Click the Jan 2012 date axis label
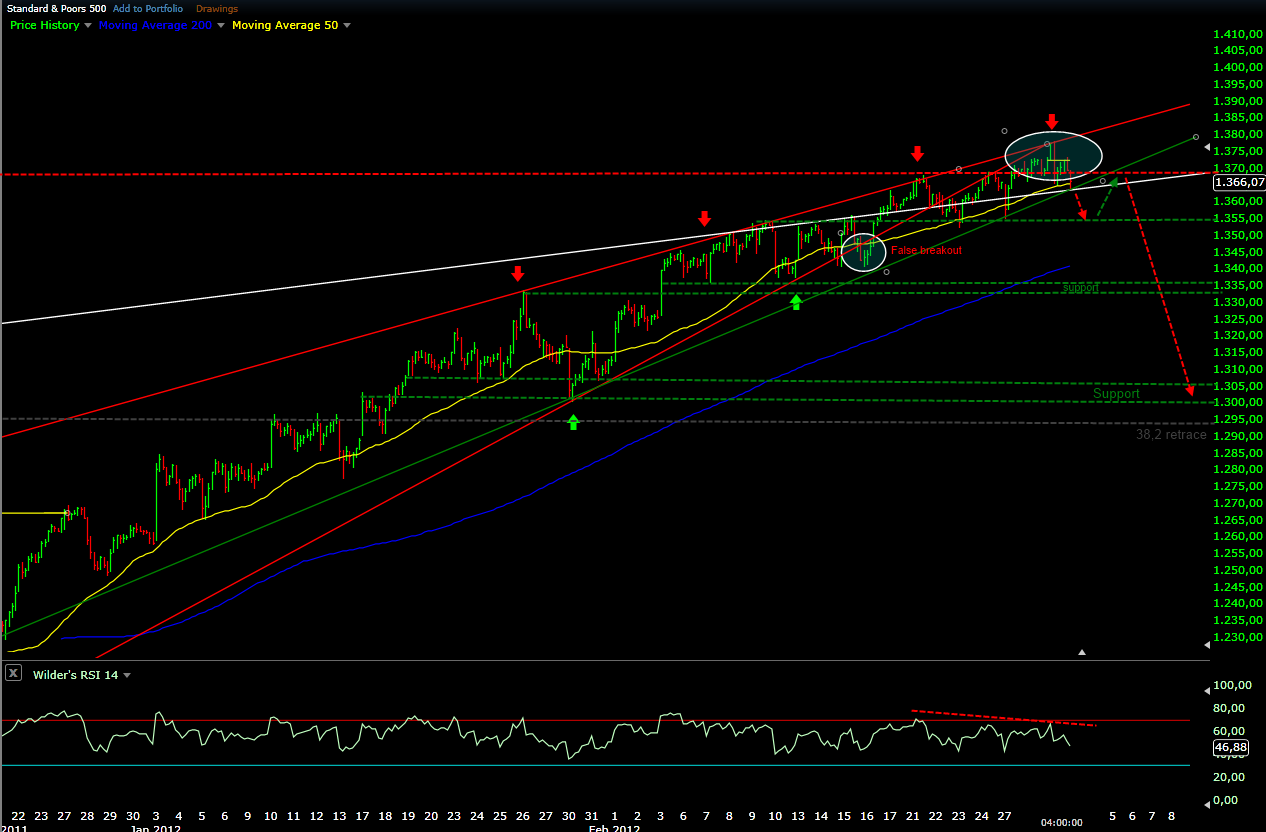This screenshot has width=1266, height=832. tap(155, 827)
